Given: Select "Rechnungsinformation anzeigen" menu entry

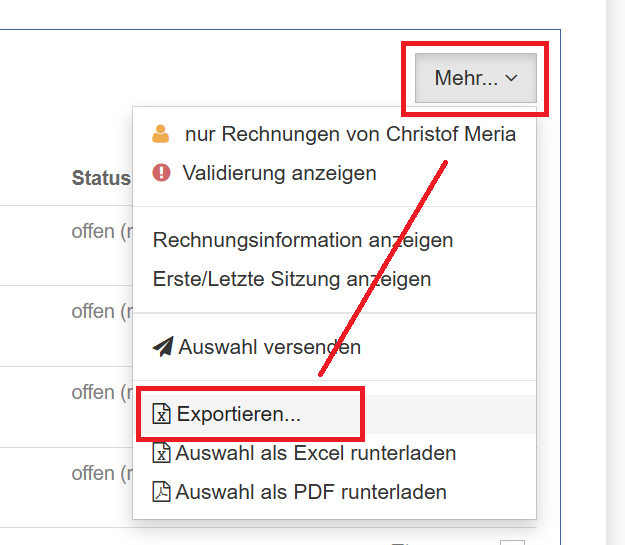Looking at the screenshot, I should (303, 240).
